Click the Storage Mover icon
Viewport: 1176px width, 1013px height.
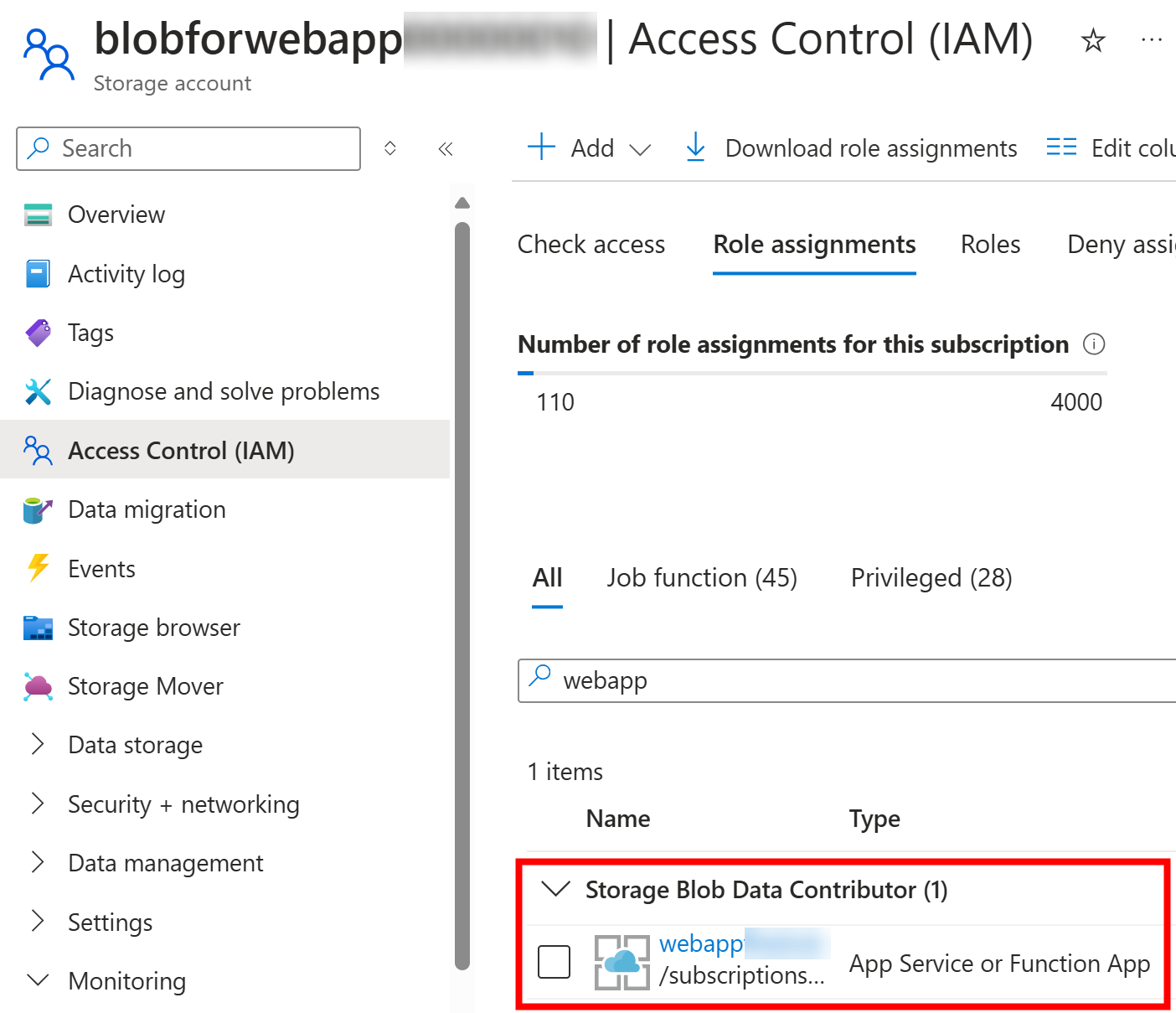pyautogui.click(x=38, y=686)
